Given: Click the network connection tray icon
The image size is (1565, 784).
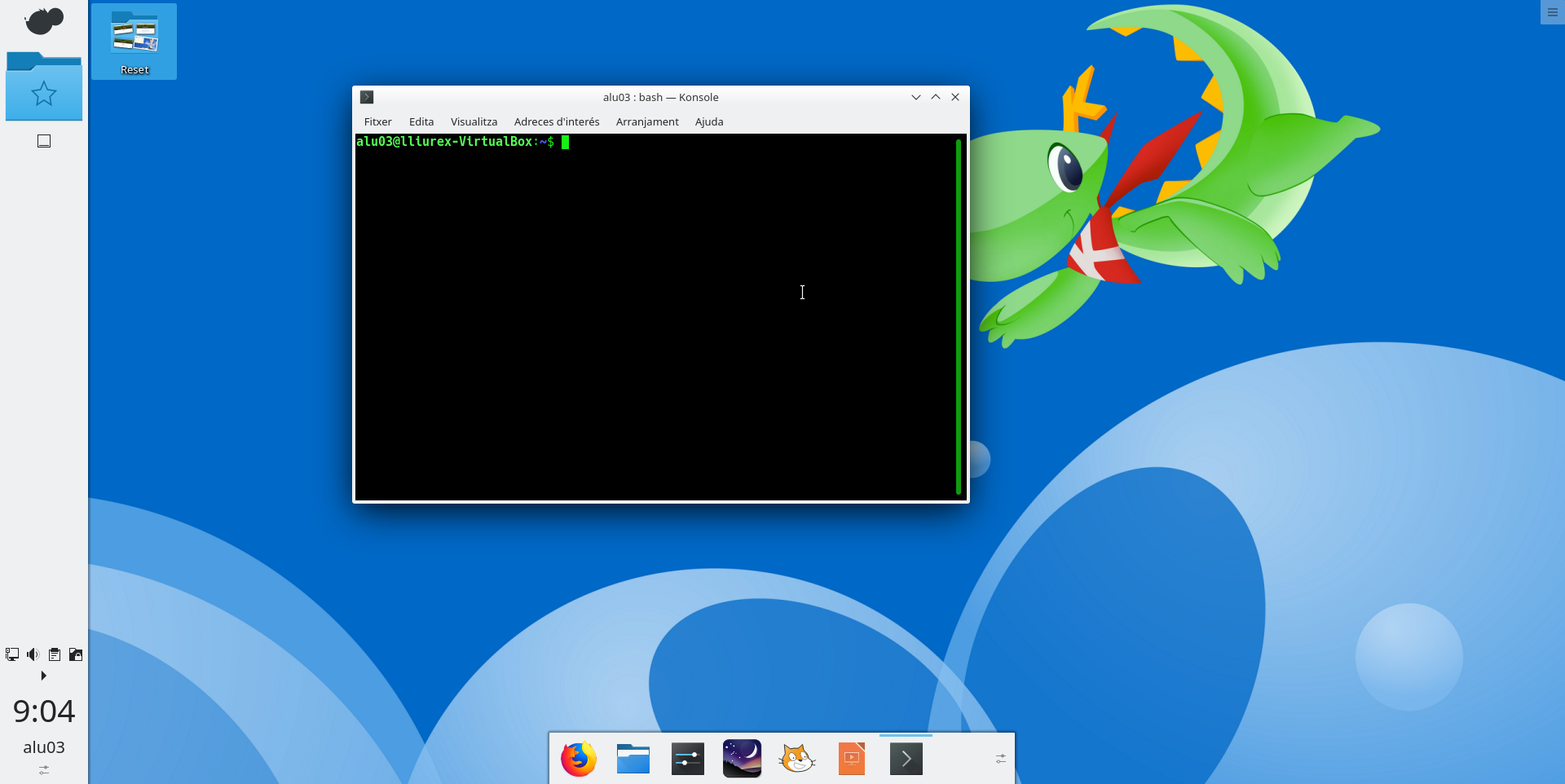Looking at the screenshot, I should pyautogui.click(x=12, y=654).
